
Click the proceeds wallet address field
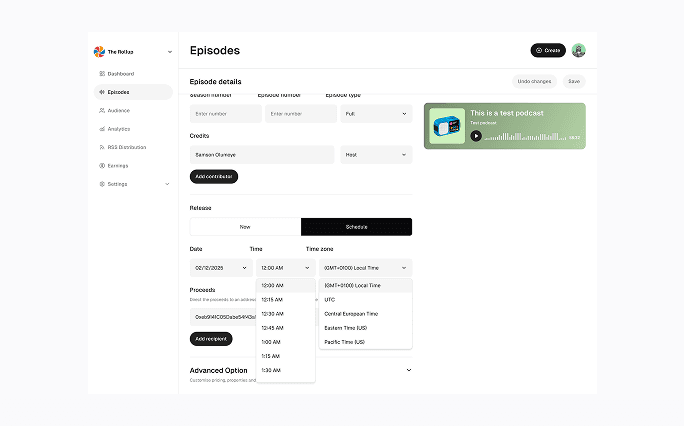(x=223, y=317)
